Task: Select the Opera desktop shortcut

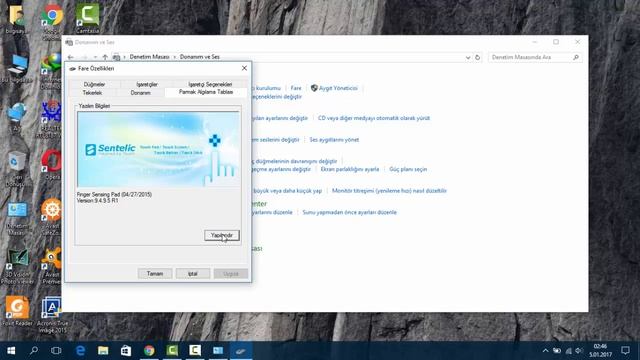Action: point(52,165)
